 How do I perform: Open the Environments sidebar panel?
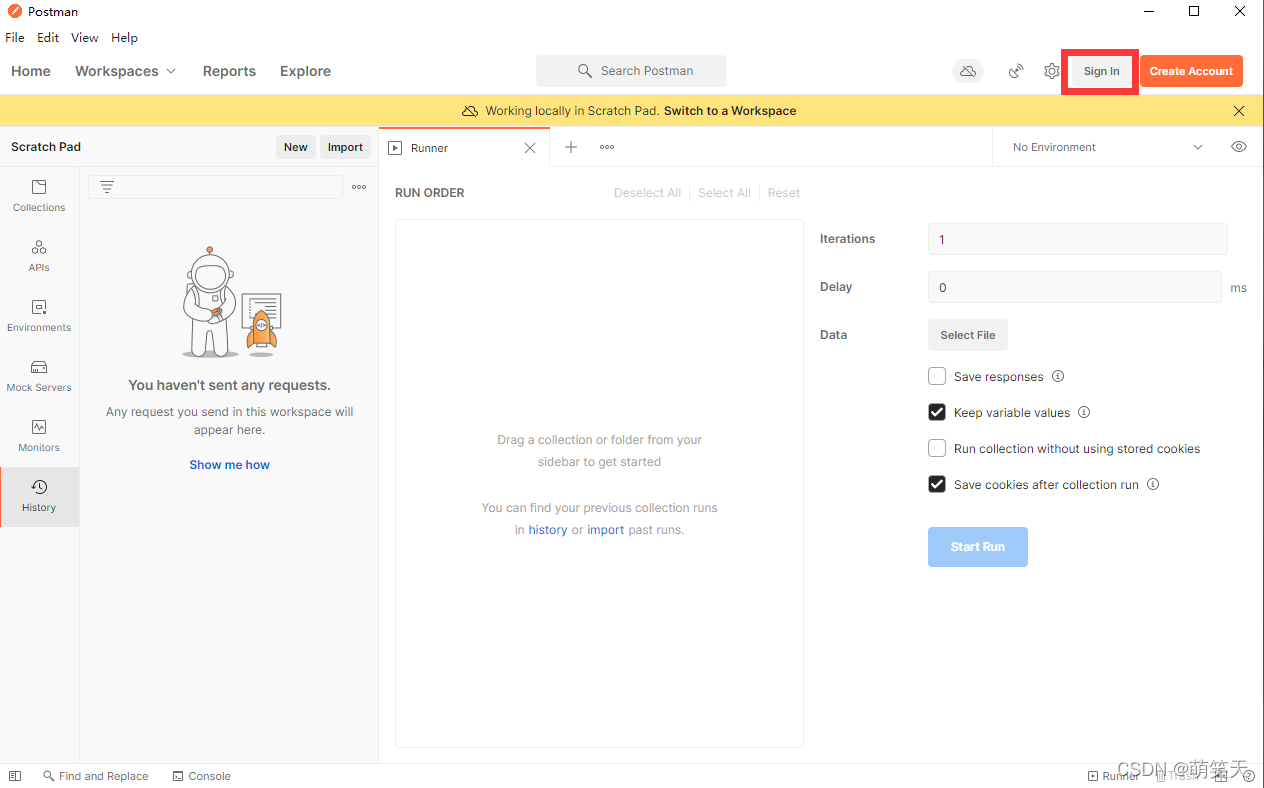[39, 316]
